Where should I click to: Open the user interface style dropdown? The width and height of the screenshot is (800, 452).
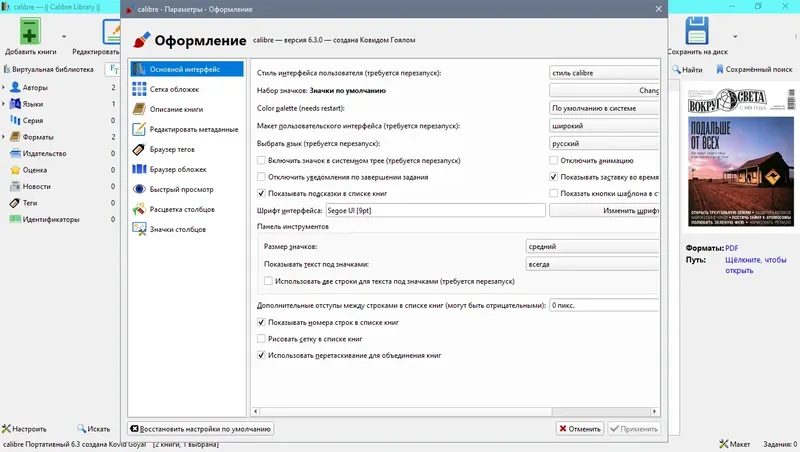604,73
